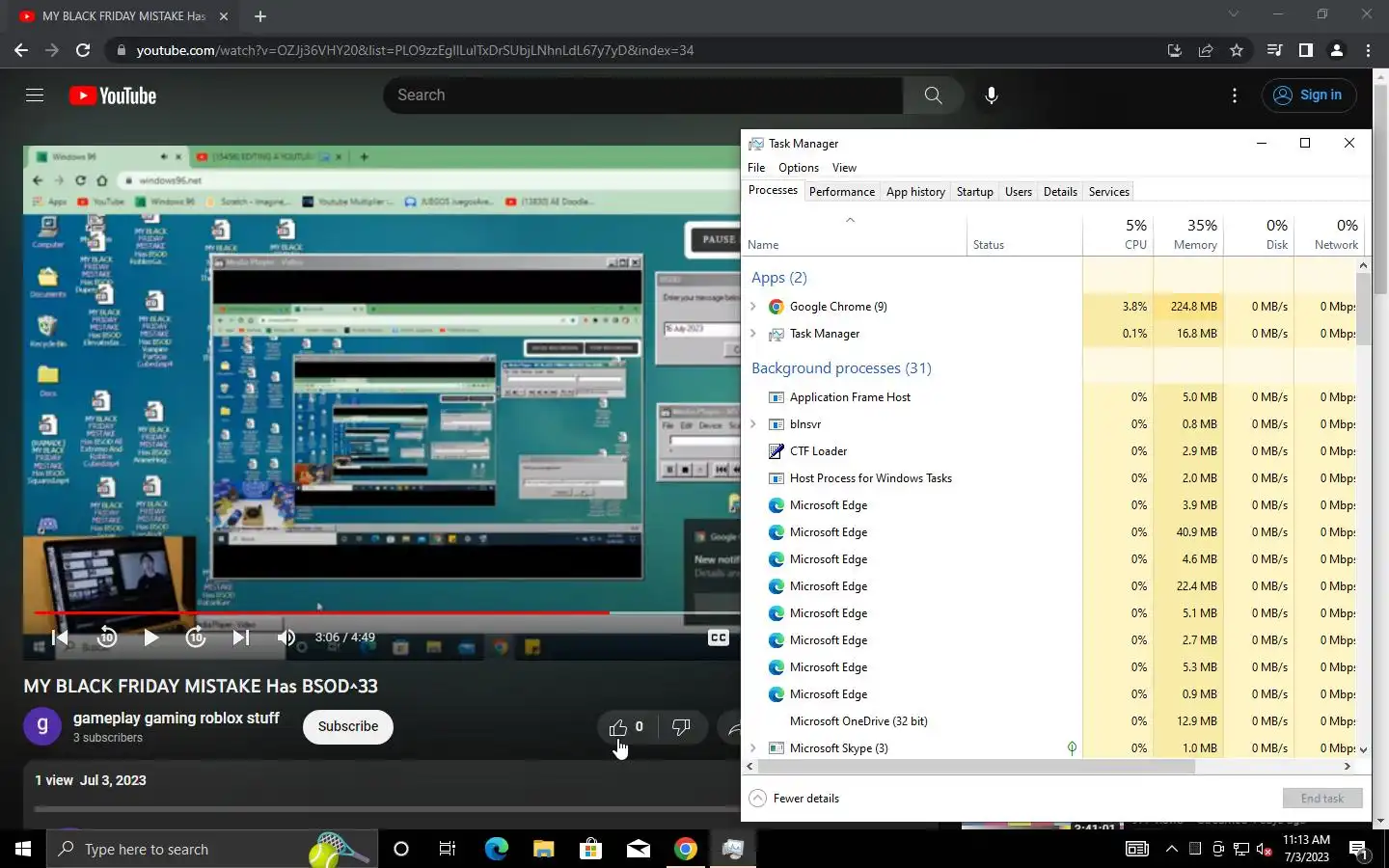Viewport: 1389px width, 868px height.
Task: Open Chrome tab search dropdown arrow
Action: coord(1233,14)
